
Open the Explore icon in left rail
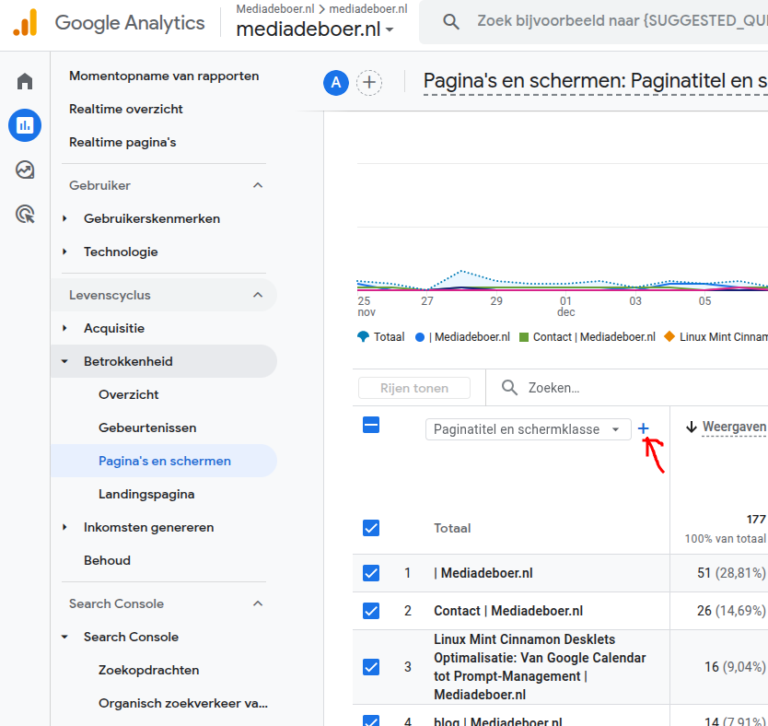coord(25,169)
